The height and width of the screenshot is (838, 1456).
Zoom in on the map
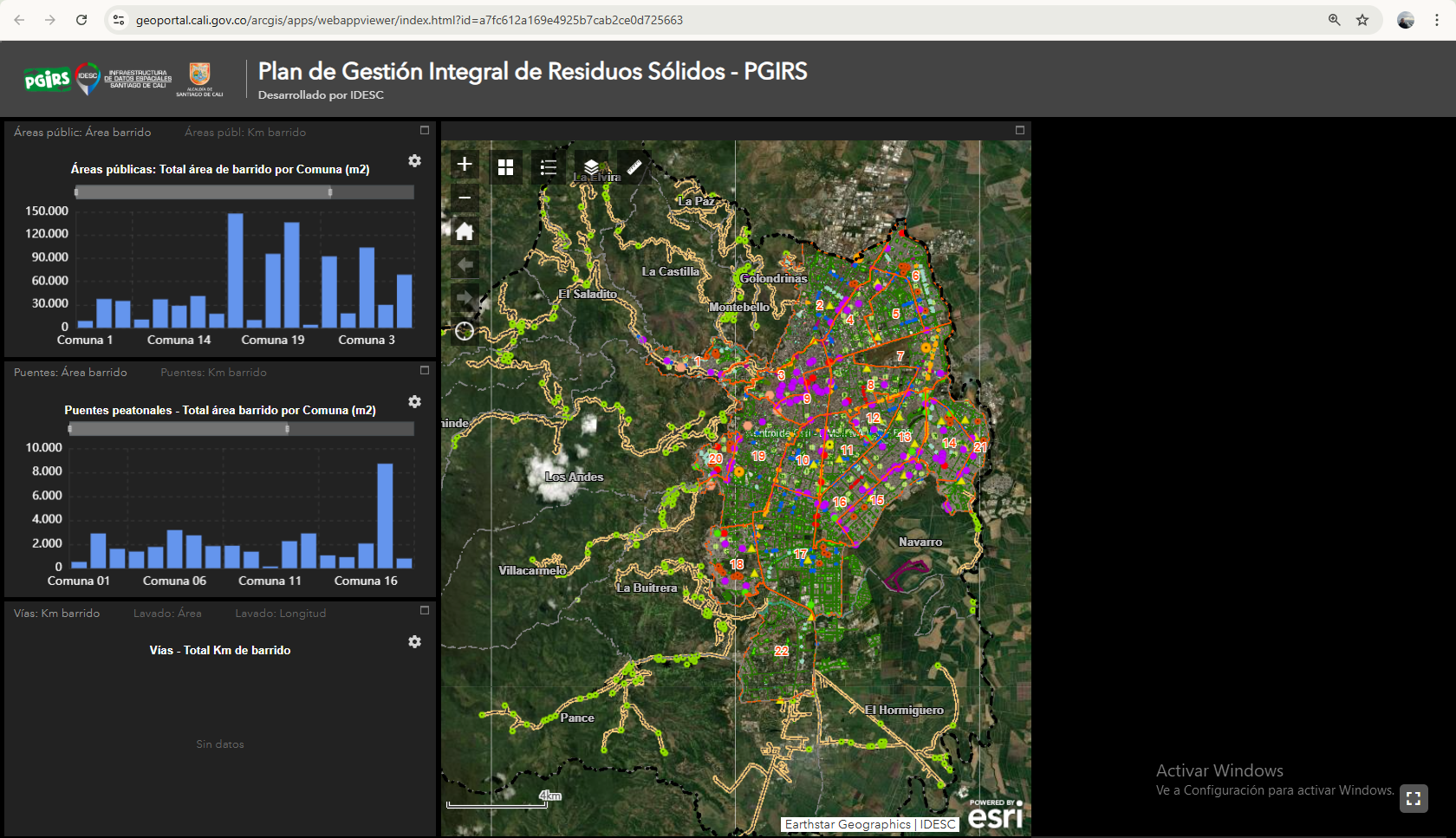pos(465,165)
